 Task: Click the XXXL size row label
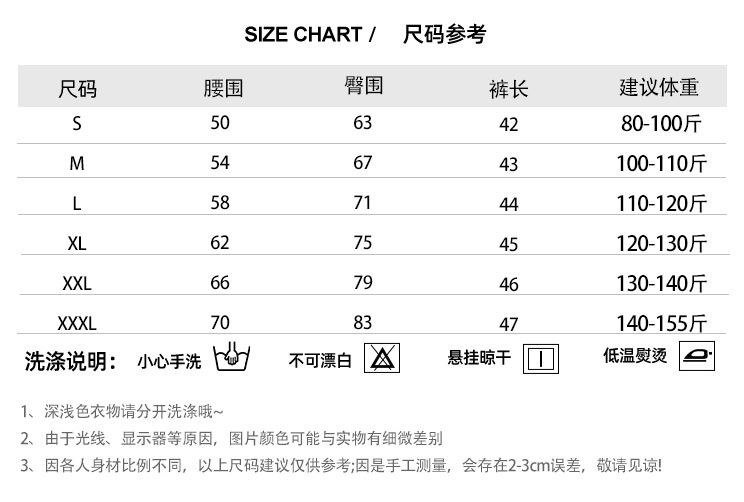[x=77, y=323]
